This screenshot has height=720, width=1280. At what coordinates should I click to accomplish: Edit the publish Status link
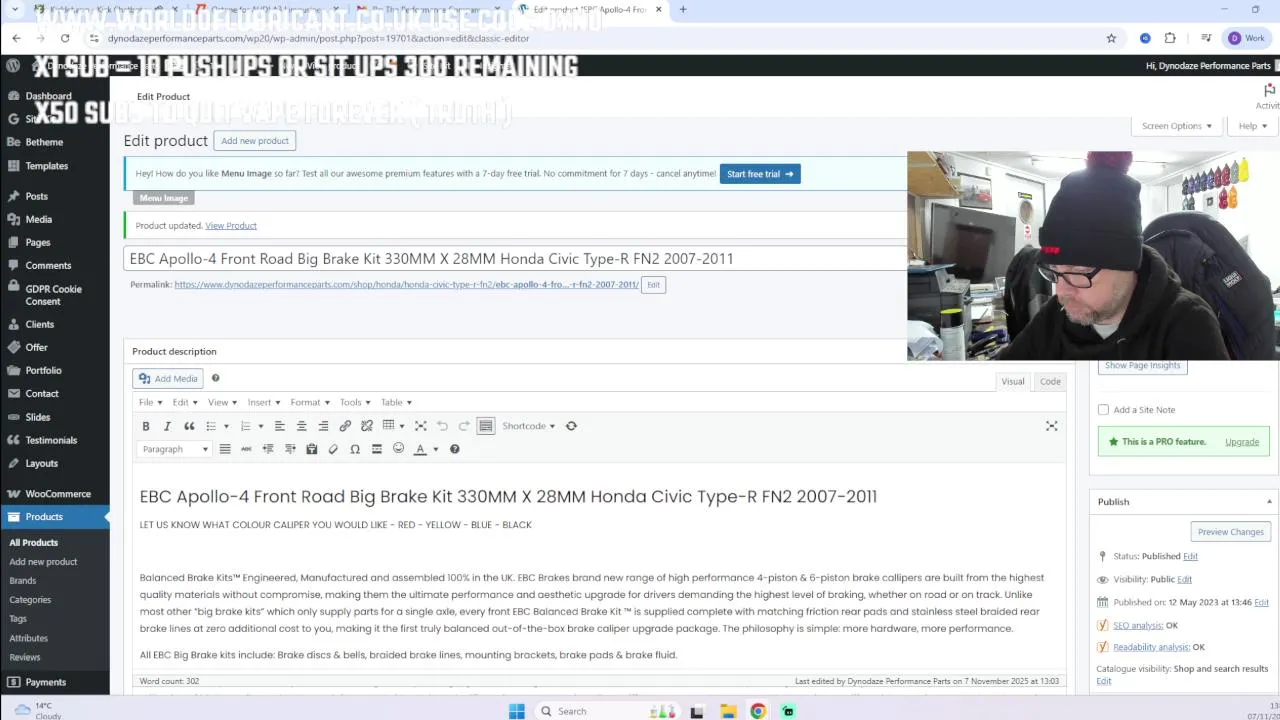1190,556
